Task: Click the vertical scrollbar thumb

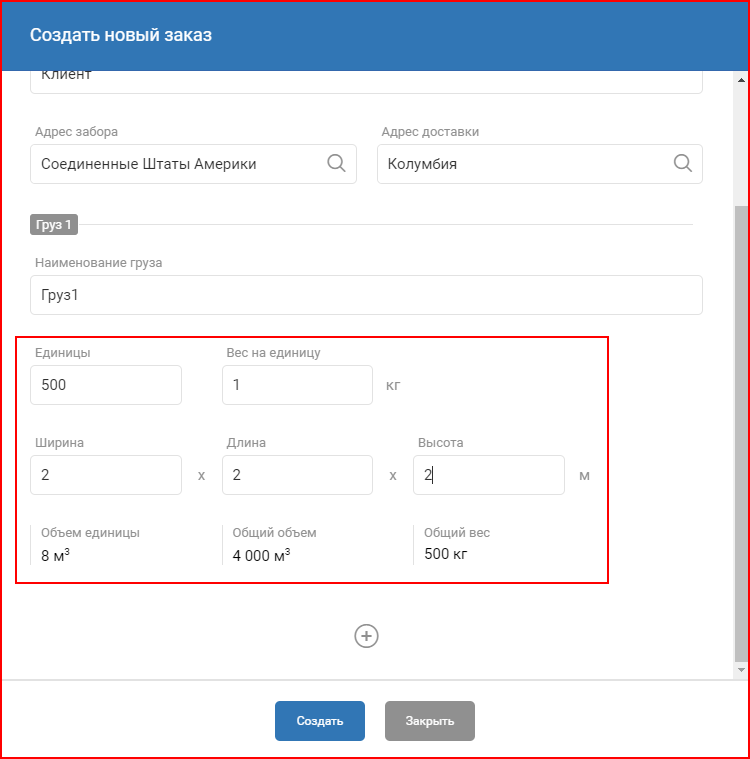Action: (x=741, y=433)
